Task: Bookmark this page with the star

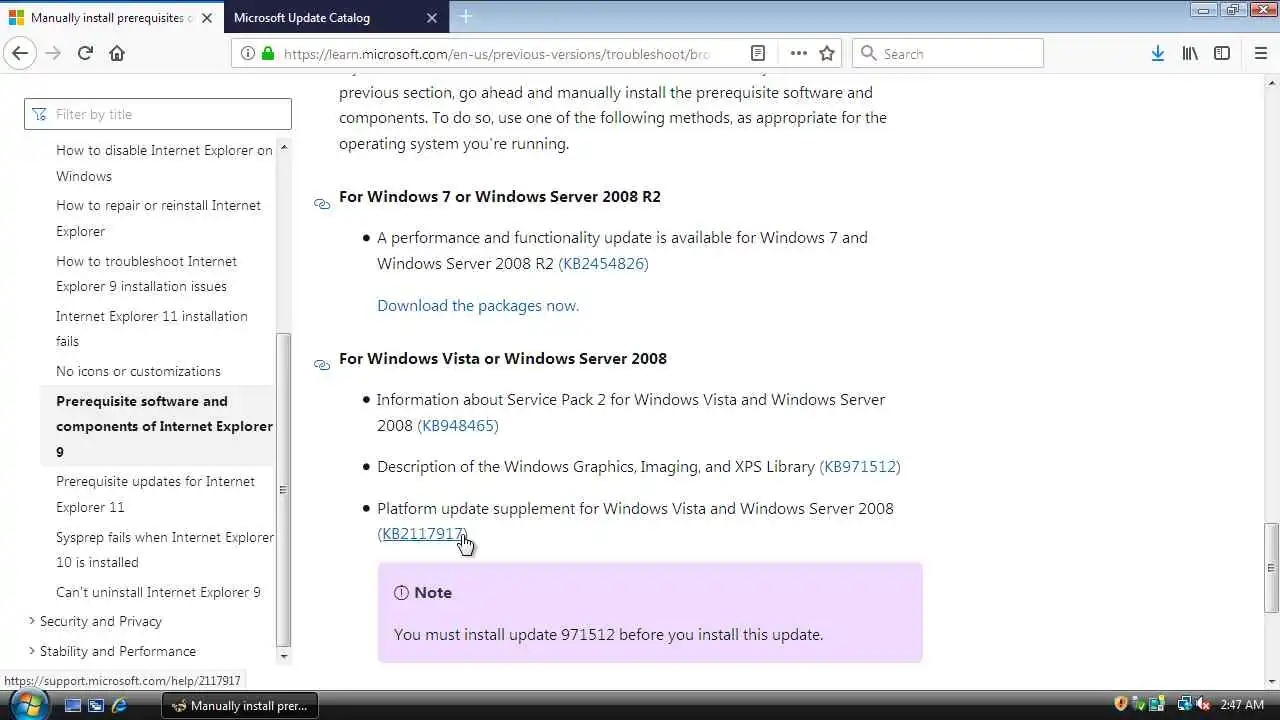Action: pyautogui.click(x=827, y=53)
